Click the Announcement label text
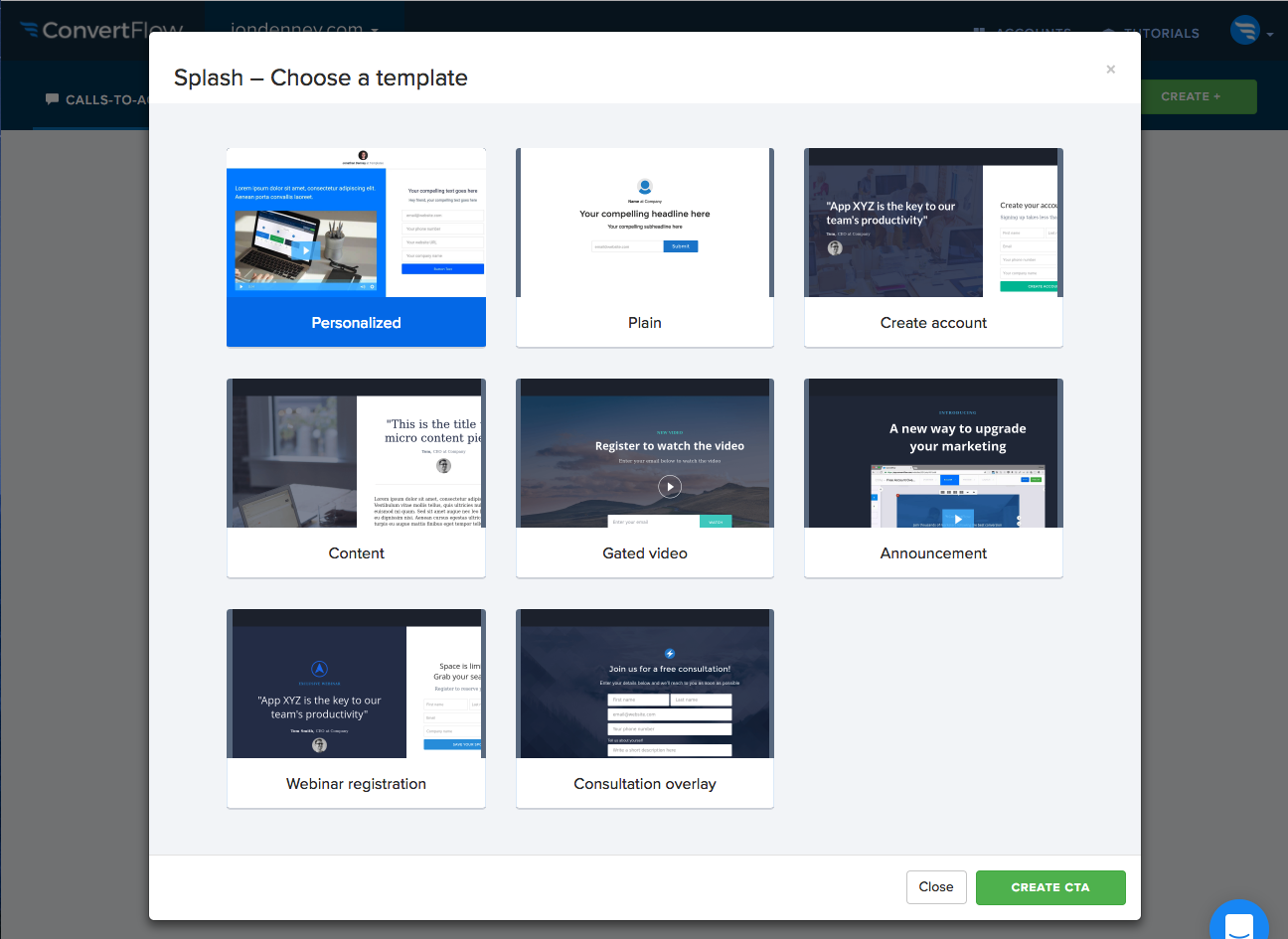The width and height of the screenshot is (1288, 939). coord(933,553)
